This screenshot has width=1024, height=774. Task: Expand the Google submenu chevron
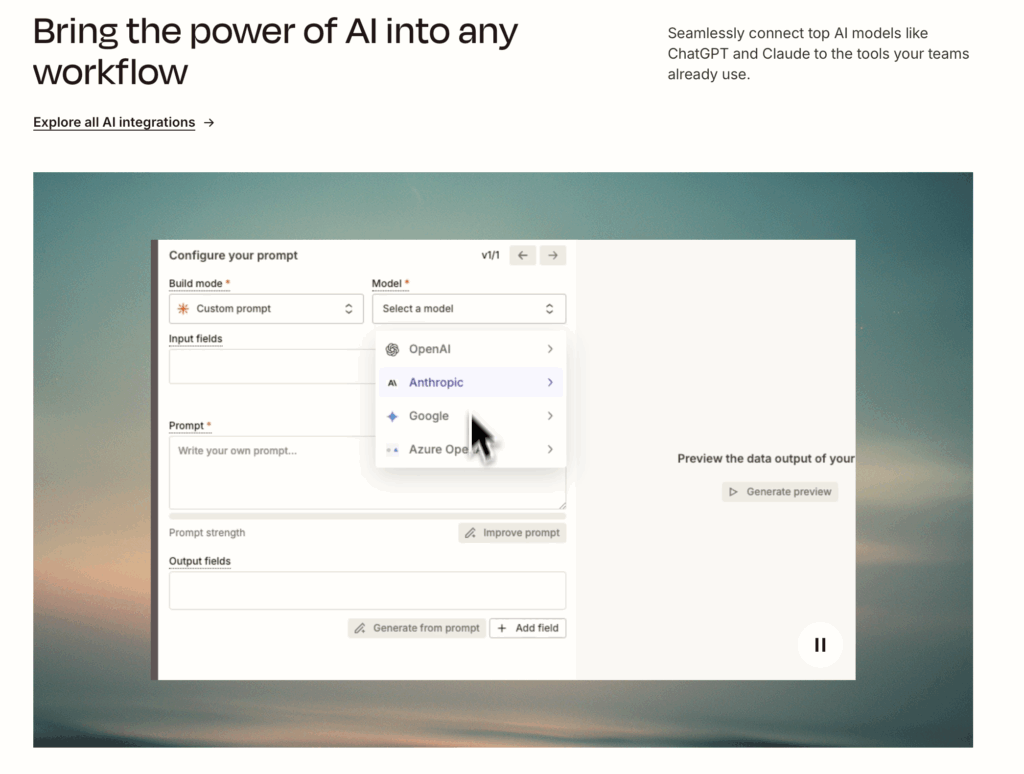(x=550, y=416)
